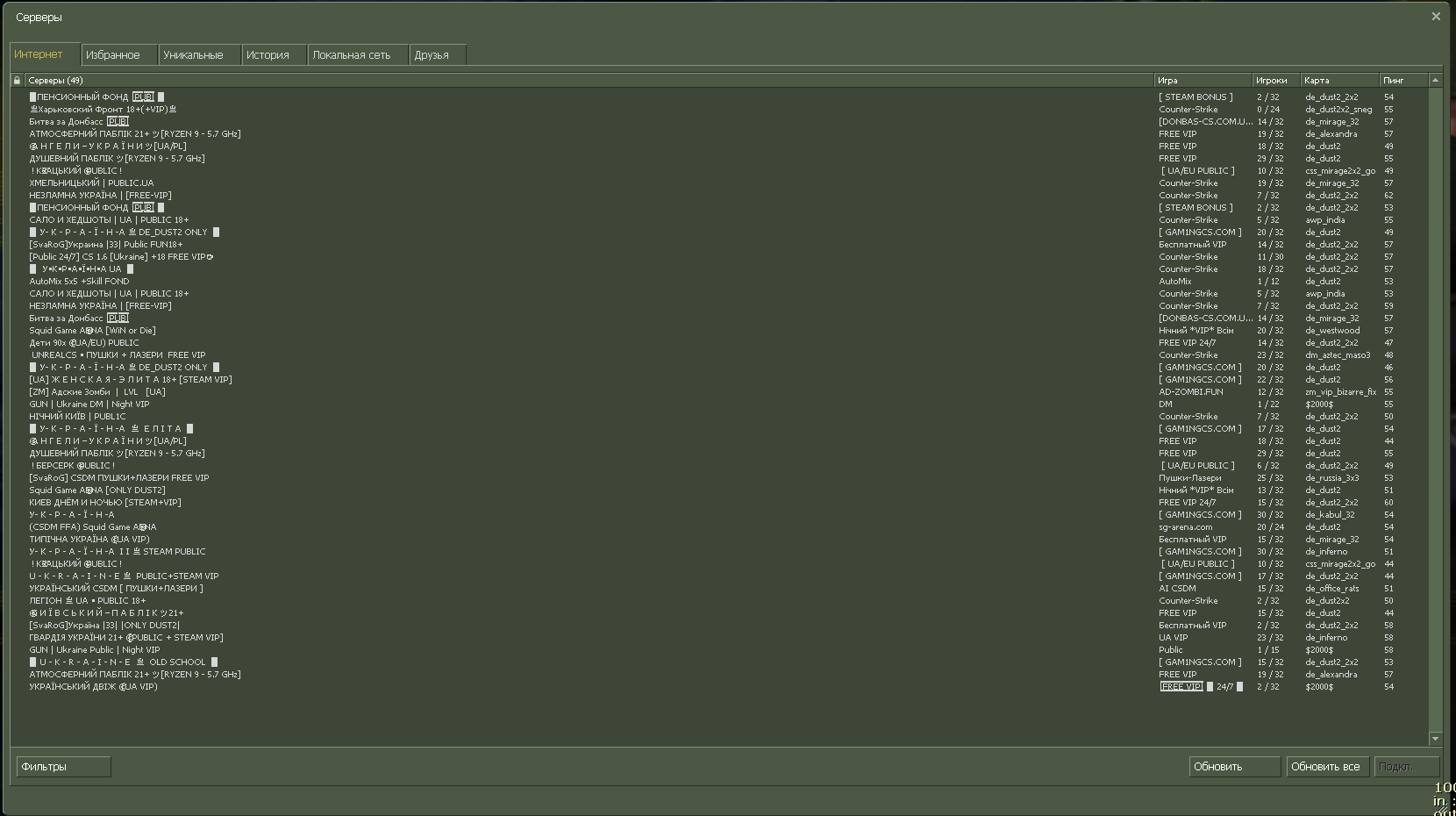Screen dimensions: 1456x816
Task: Open the Друзья tab
Action: [432, 55]
